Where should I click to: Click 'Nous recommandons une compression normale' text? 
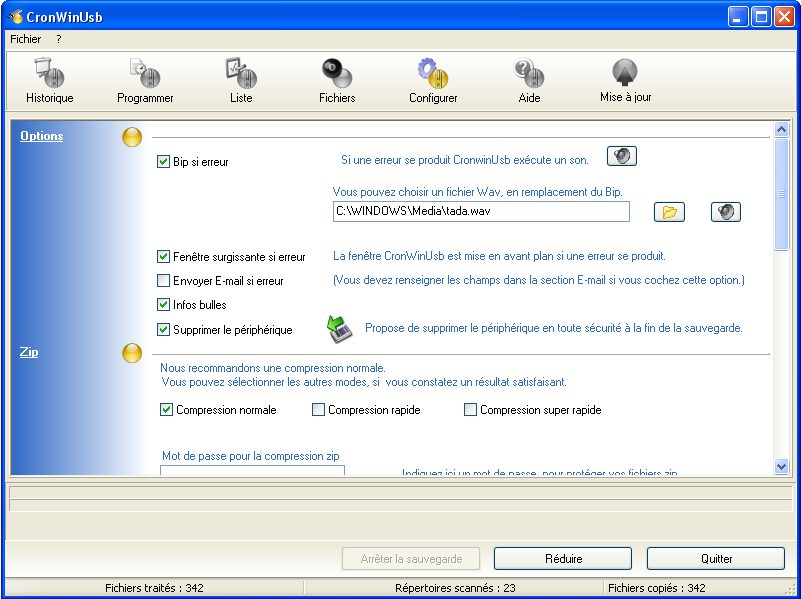click(273, 368)
